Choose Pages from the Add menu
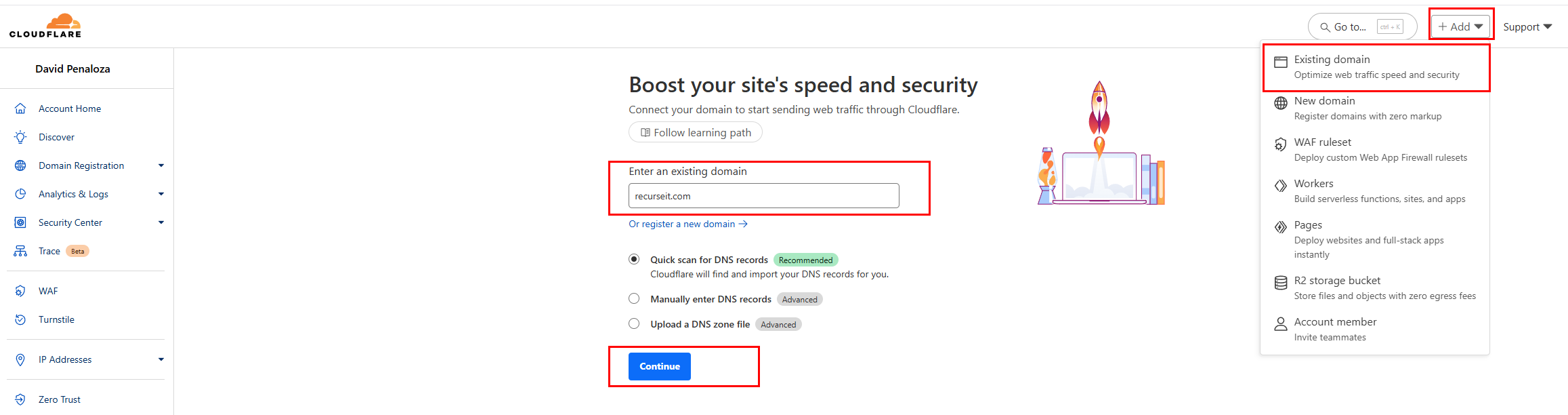Image resolution: width=1568 pixels, height=415 pixels. 1307,225
